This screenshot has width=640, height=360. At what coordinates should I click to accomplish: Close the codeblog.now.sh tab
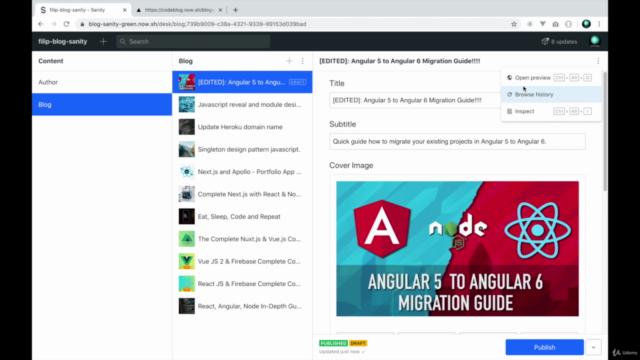[220, 10]
